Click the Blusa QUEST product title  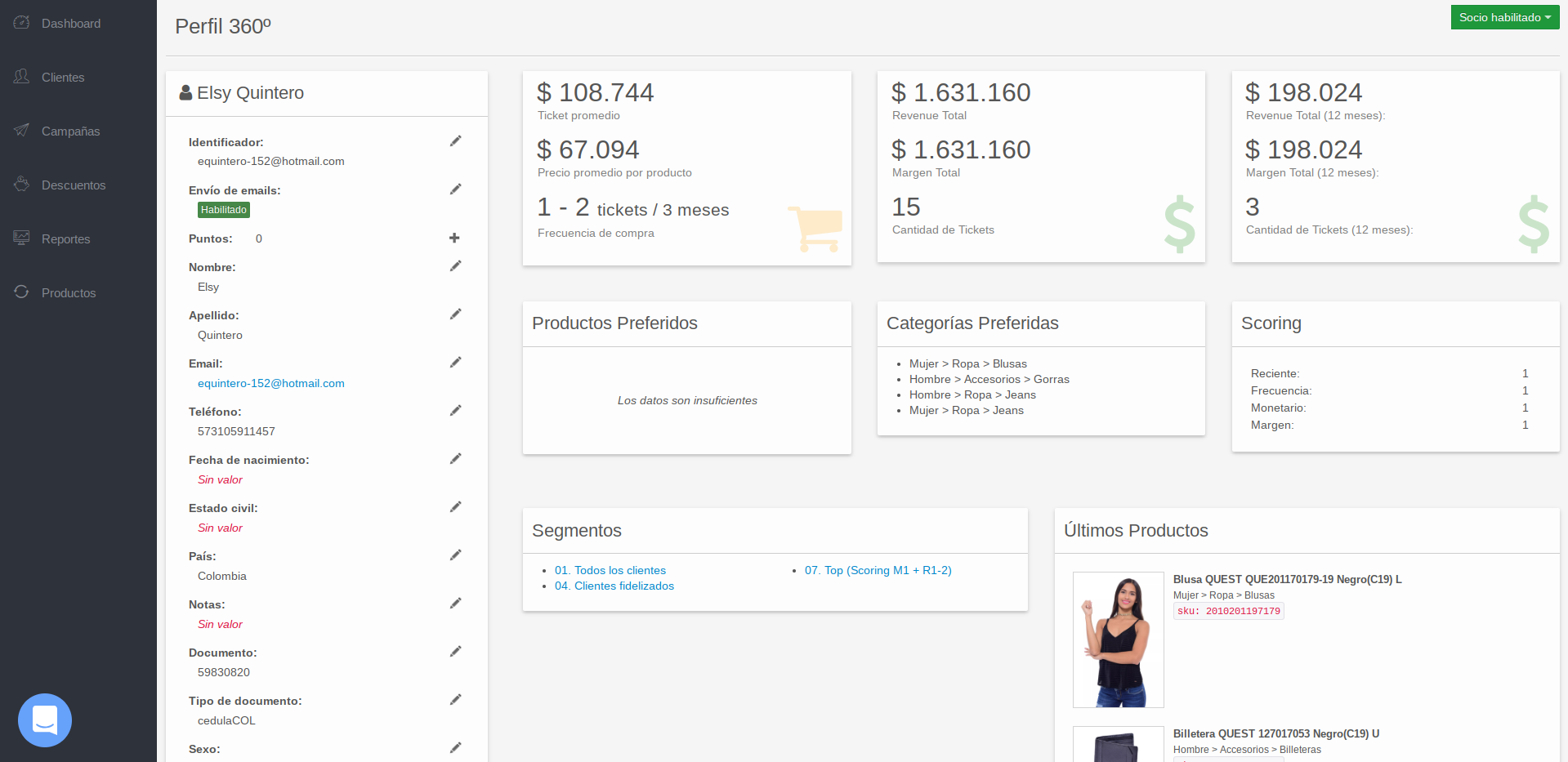(x=1288, y=579)
